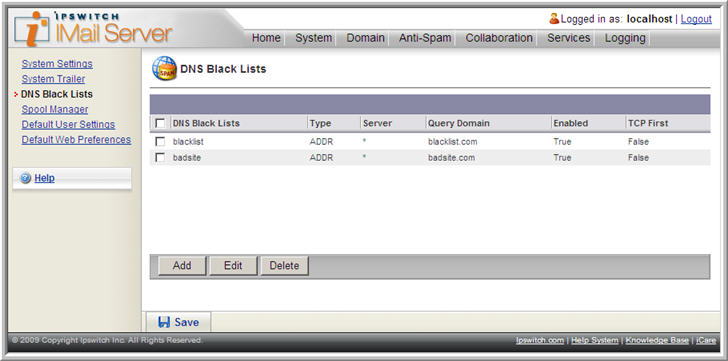The width and height of the screenshot is (728, 361).
Task: Click the Delete button
Action: [x=284, y=266]
